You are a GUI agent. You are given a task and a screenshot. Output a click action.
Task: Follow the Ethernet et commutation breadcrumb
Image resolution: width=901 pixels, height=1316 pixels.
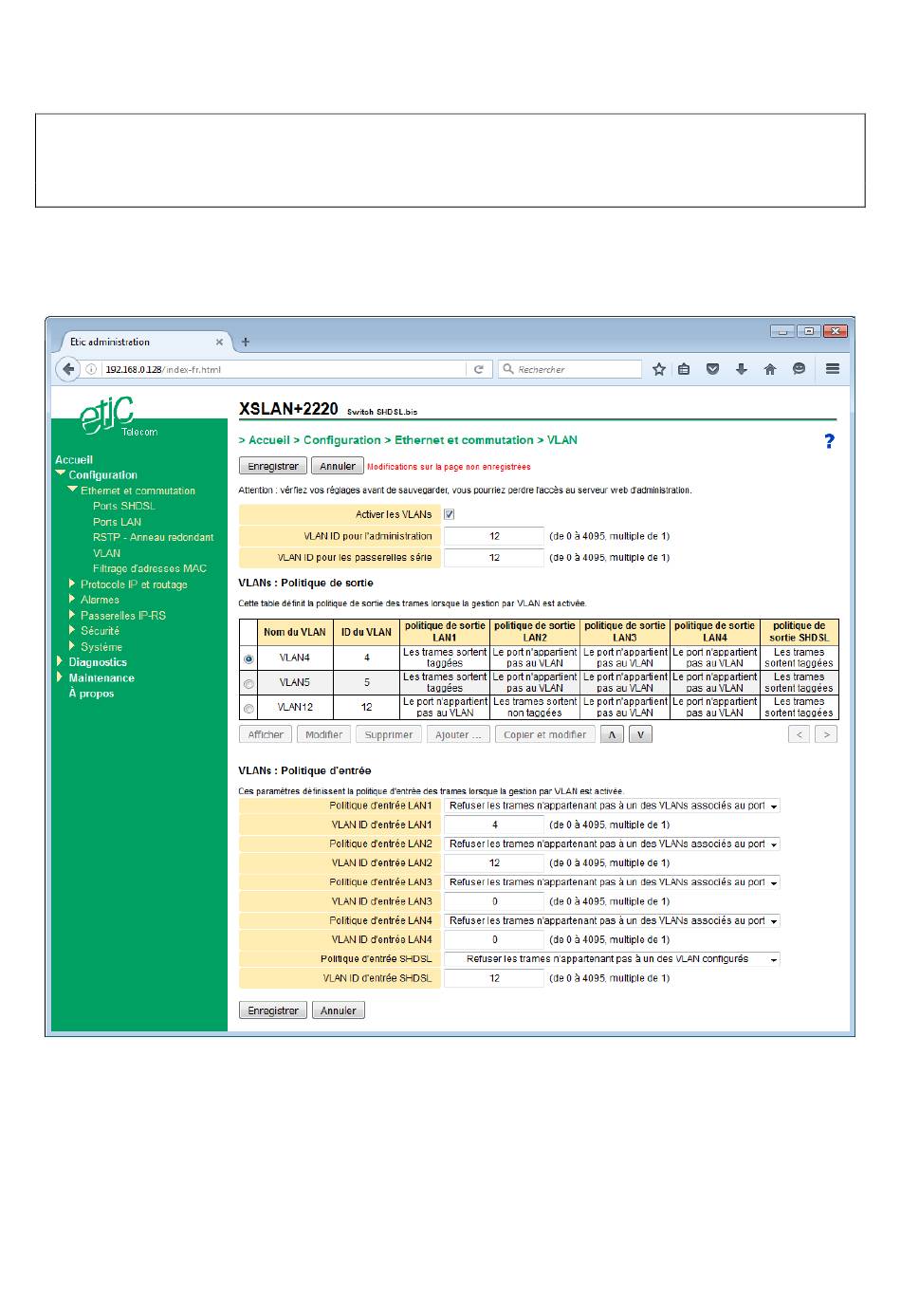464,440
